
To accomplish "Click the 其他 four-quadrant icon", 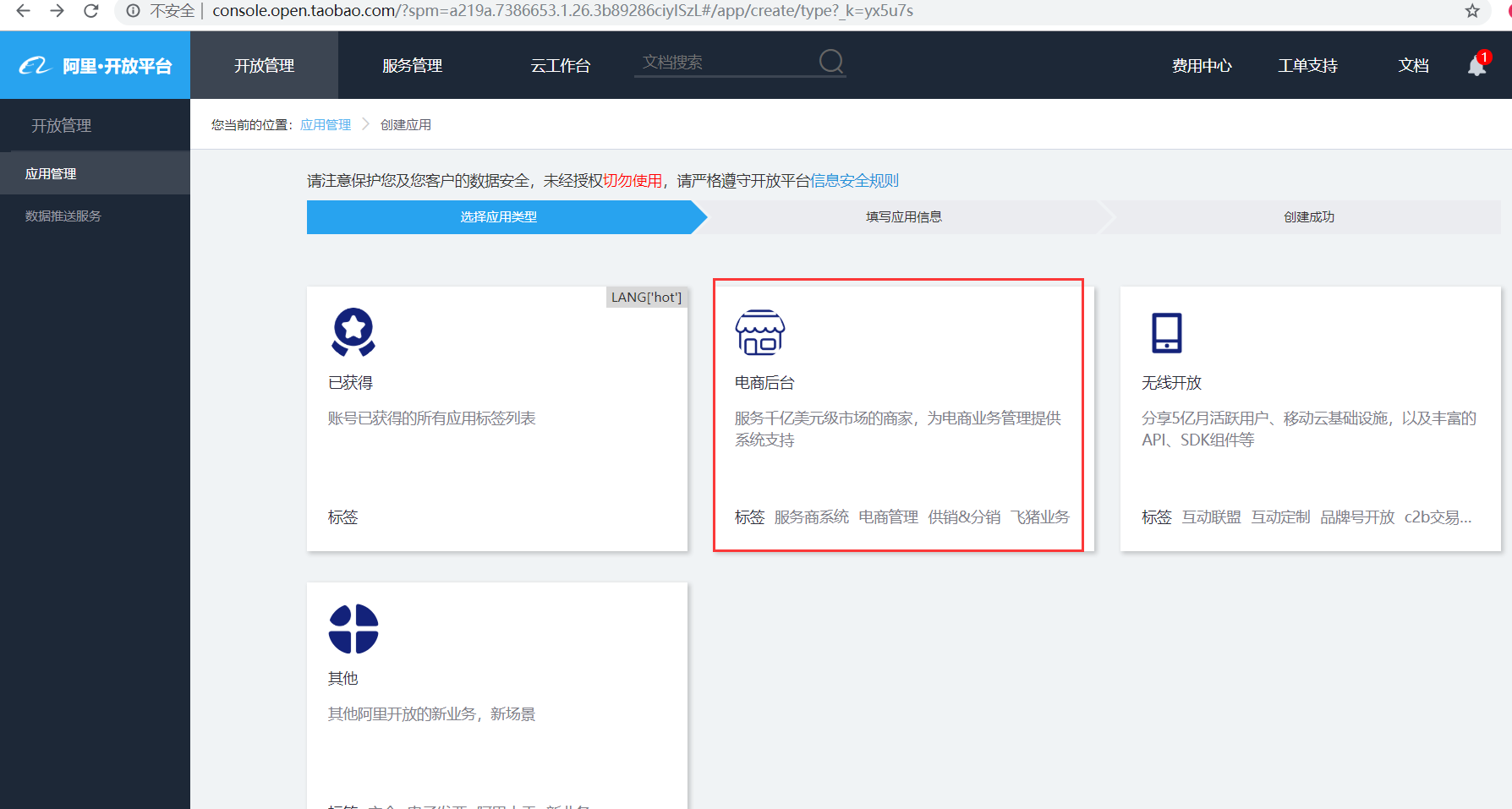I will [353, 629].
